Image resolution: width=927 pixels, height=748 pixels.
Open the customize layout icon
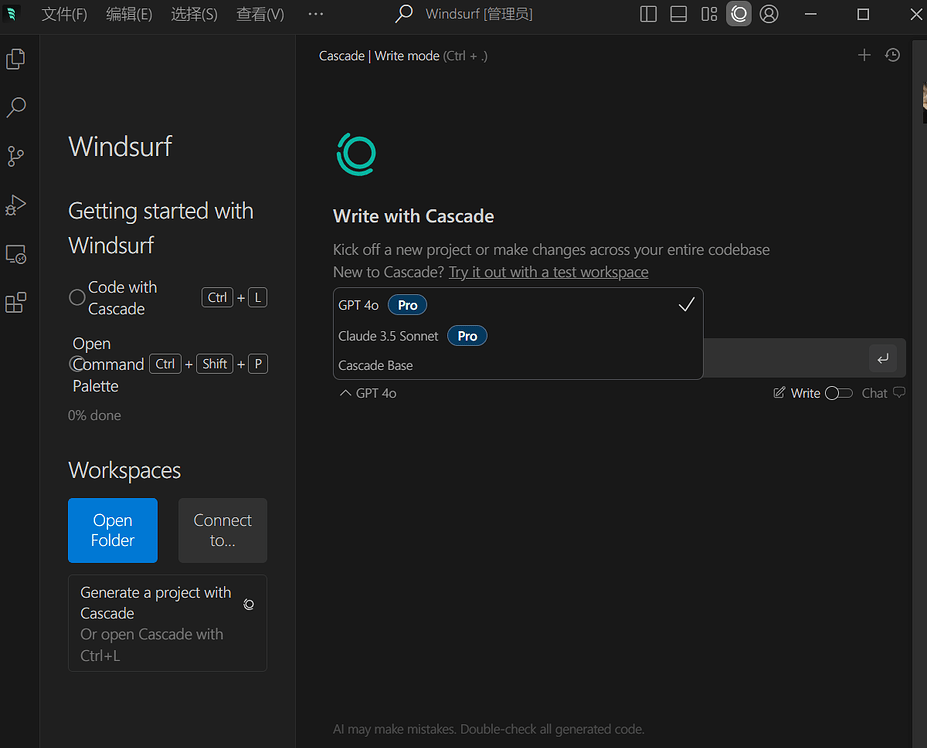(709, 14)
